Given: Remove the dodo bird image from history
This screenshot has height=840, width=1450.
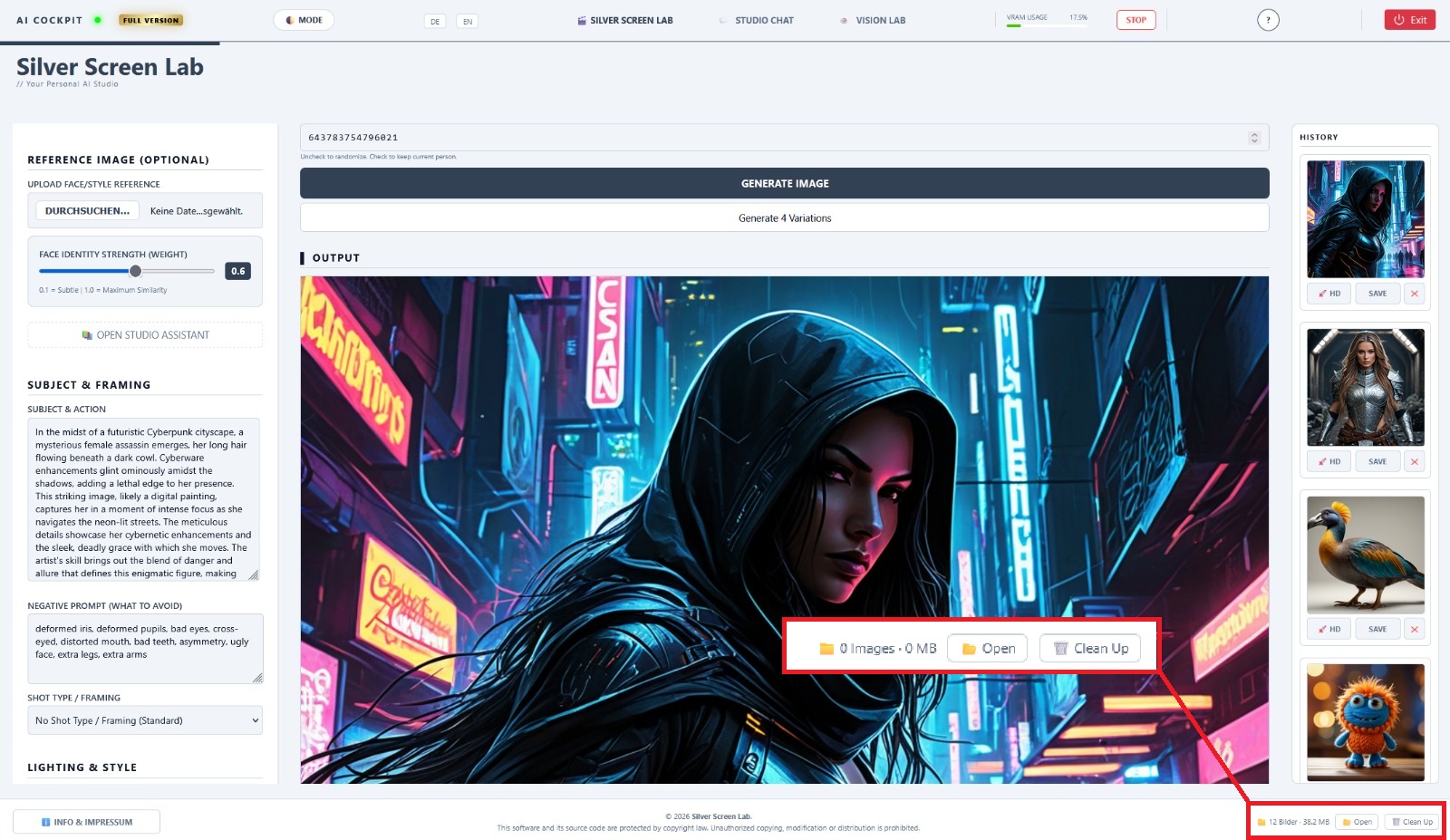Looking at the screenshot, I should click(x=1414, y=629).
